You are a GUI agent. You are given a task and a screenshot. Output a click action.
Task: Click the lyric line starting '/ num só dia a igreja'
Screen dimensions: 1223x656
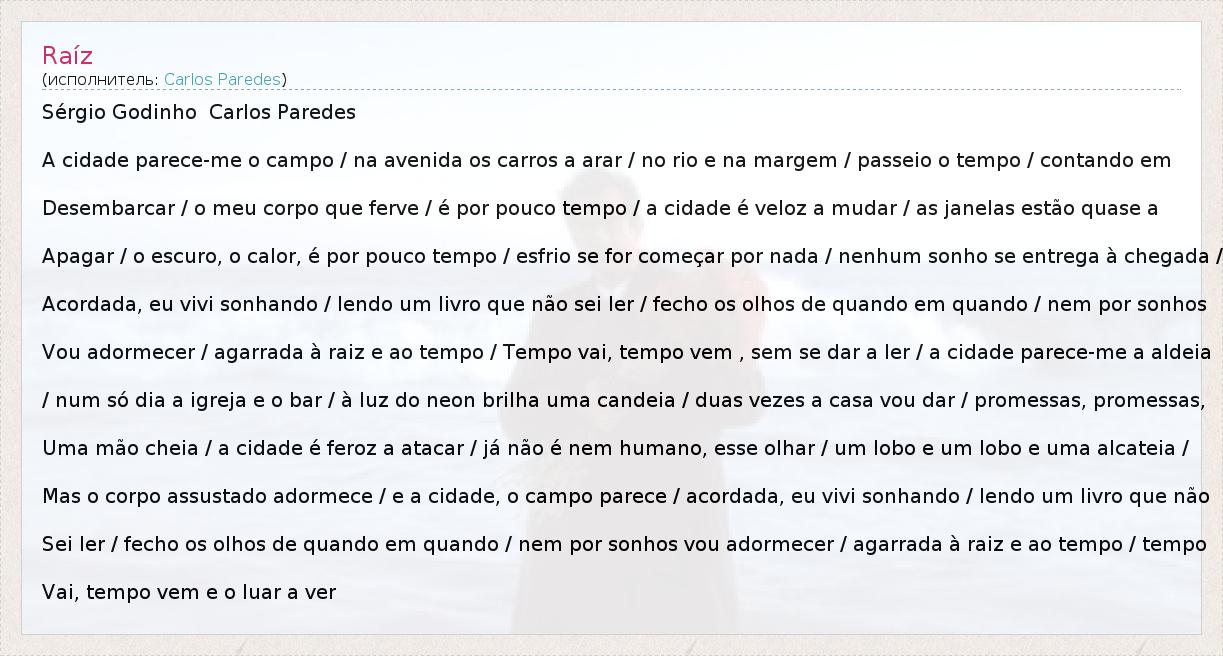(x=622, y=400)
